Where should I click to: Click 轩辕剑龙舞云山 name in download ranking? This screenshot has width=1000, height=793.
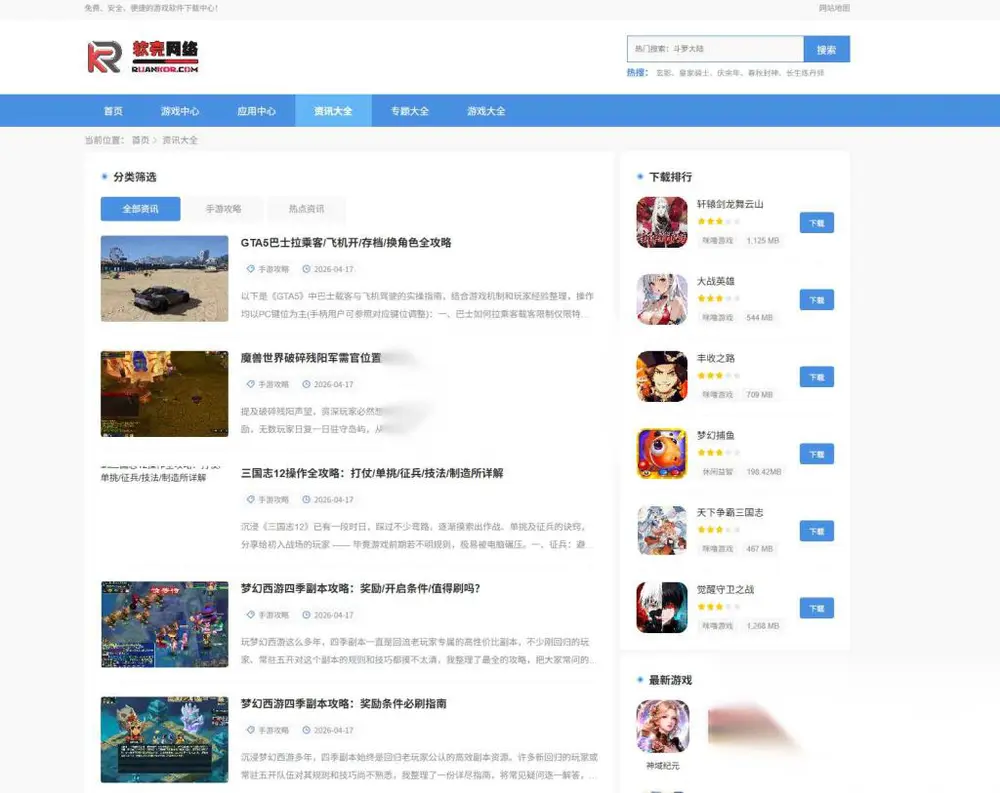tap(730, 204)
